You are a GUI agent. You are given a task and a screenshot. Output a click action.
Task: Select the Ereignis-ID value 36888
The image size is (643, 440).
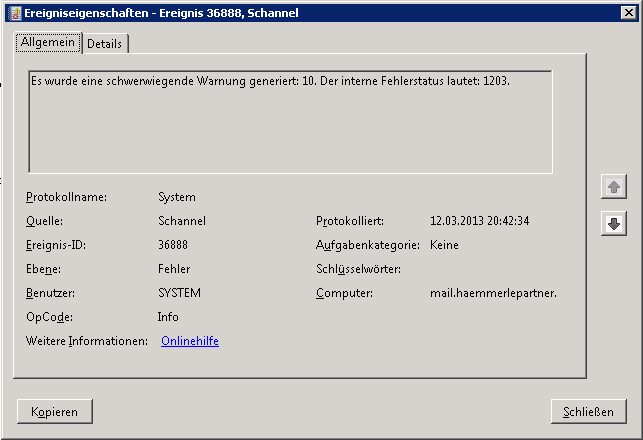pyautogui.click(x=173, y=245)
